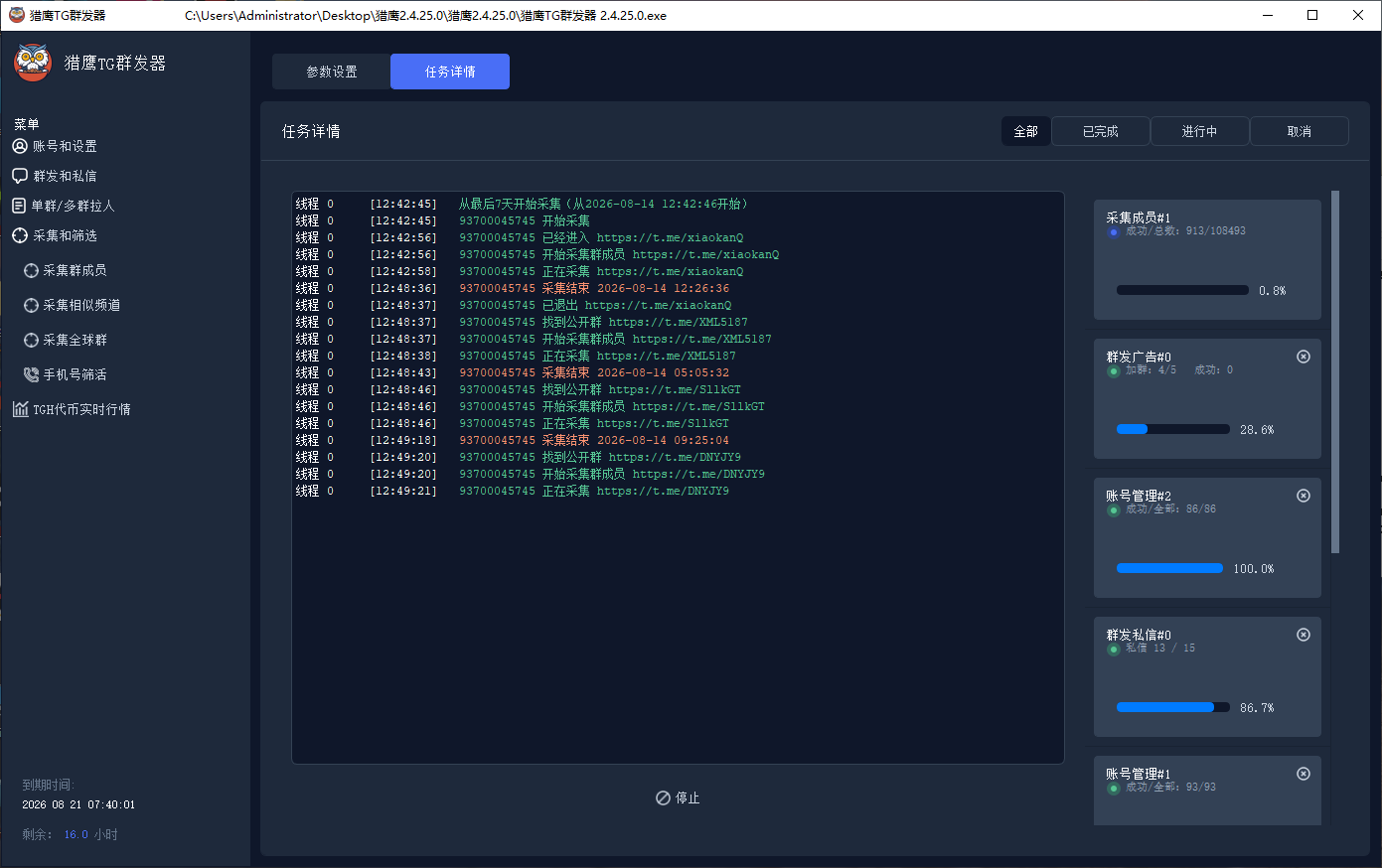This screenshot has height=868, width=1382.
Task: Click the icon beside 采集群成员
Action: 31,270
